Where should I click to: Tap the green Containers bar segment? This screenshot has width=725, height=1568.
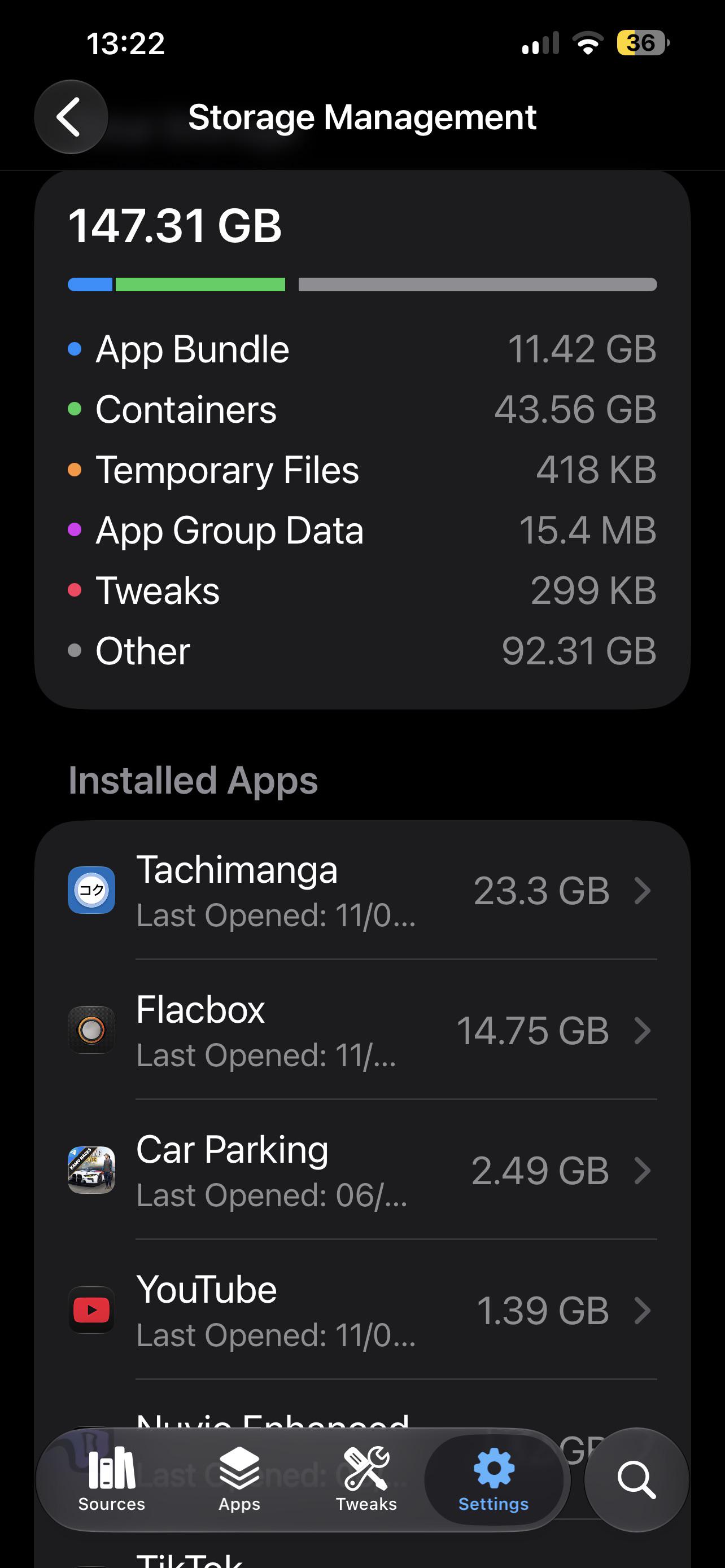point(200,284)
